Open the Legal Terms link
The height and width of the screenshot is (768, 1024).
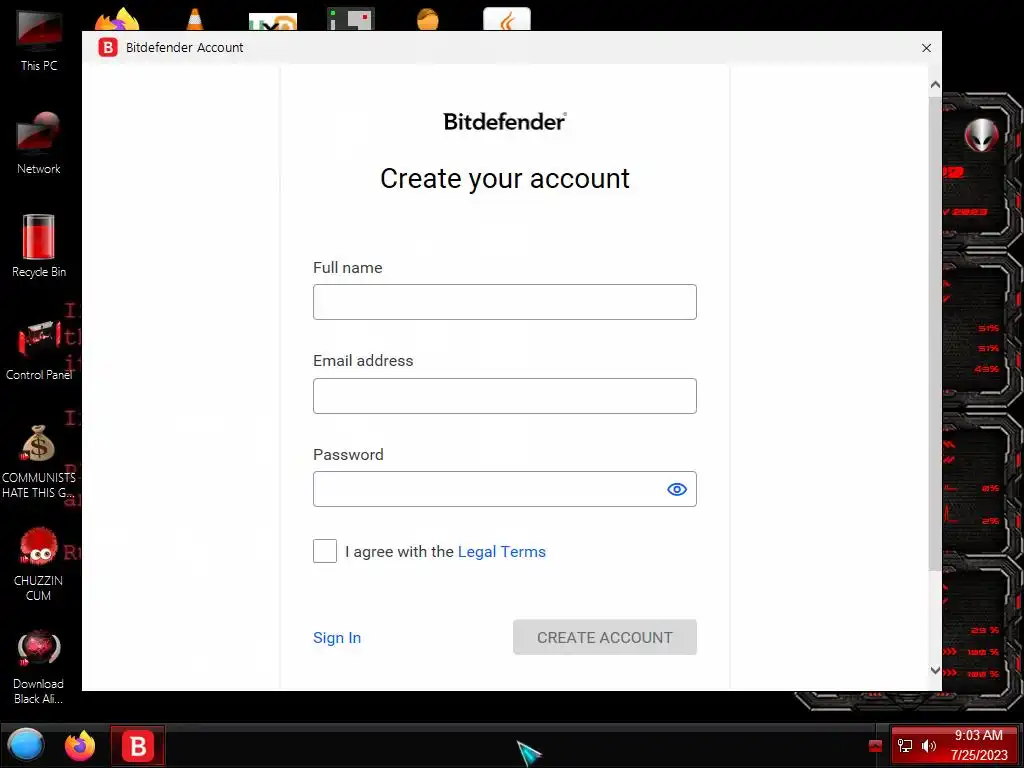(x=502, y=552)
